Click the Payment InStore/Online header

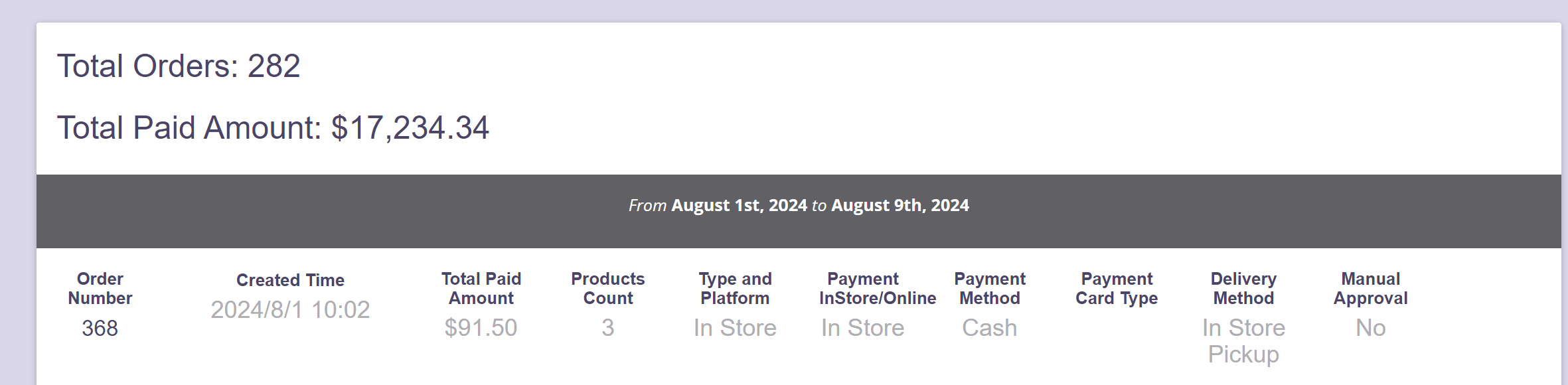[878, 288]
